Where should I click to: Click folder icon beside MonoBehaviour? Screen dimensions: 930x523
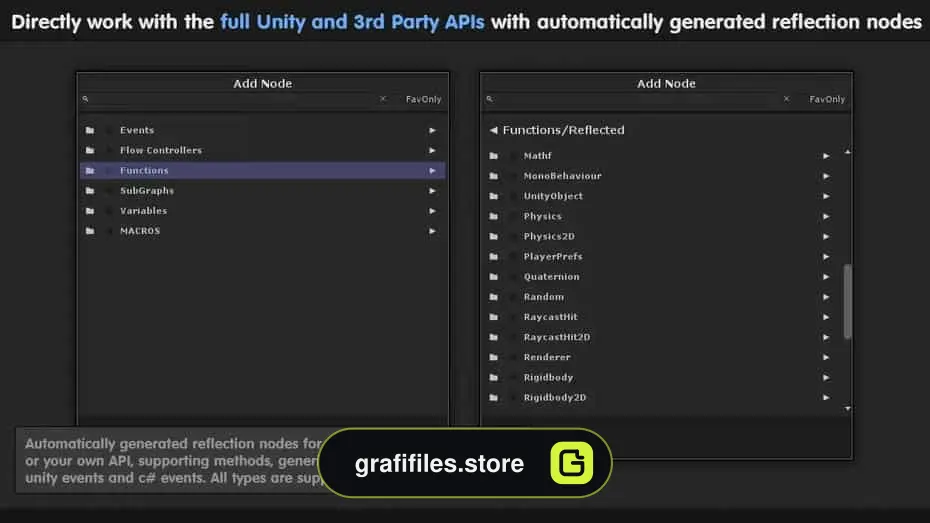tap(493, 176)
